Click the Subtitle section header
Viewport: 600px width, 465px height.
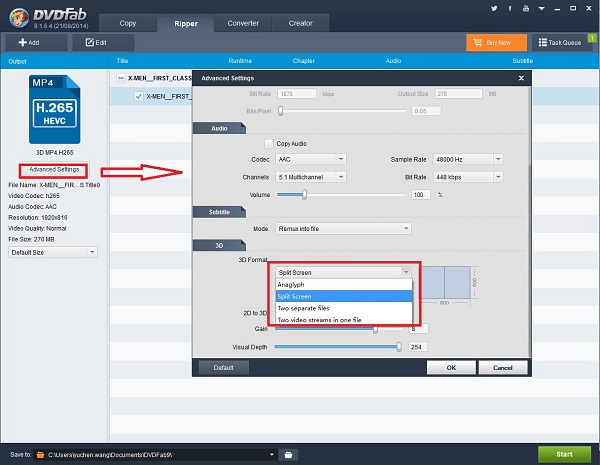(219, 212)
